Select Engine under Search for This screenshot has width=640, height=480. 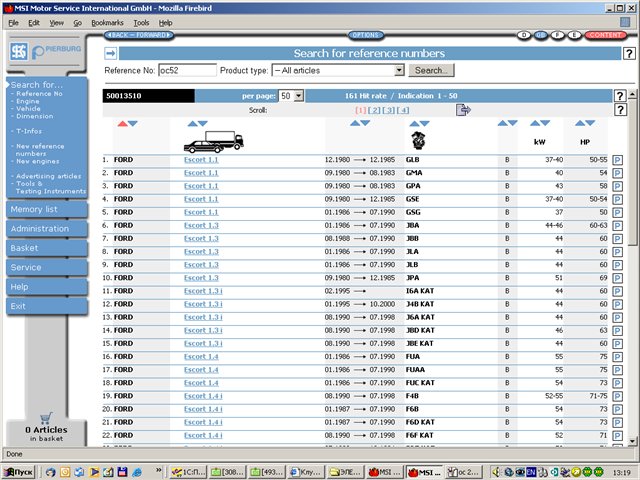[28, 101]
